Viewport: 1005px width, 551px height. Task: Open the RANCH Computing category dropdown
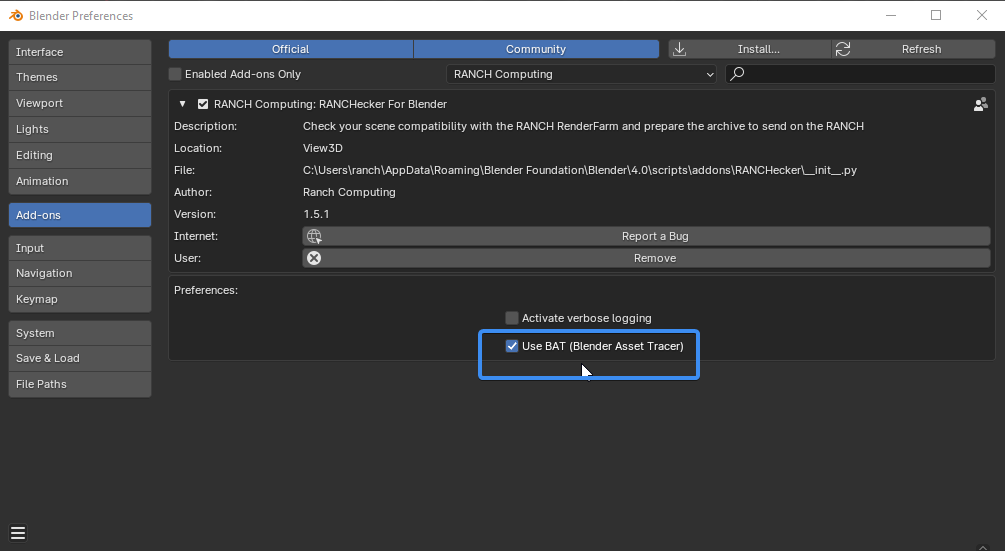582,74
